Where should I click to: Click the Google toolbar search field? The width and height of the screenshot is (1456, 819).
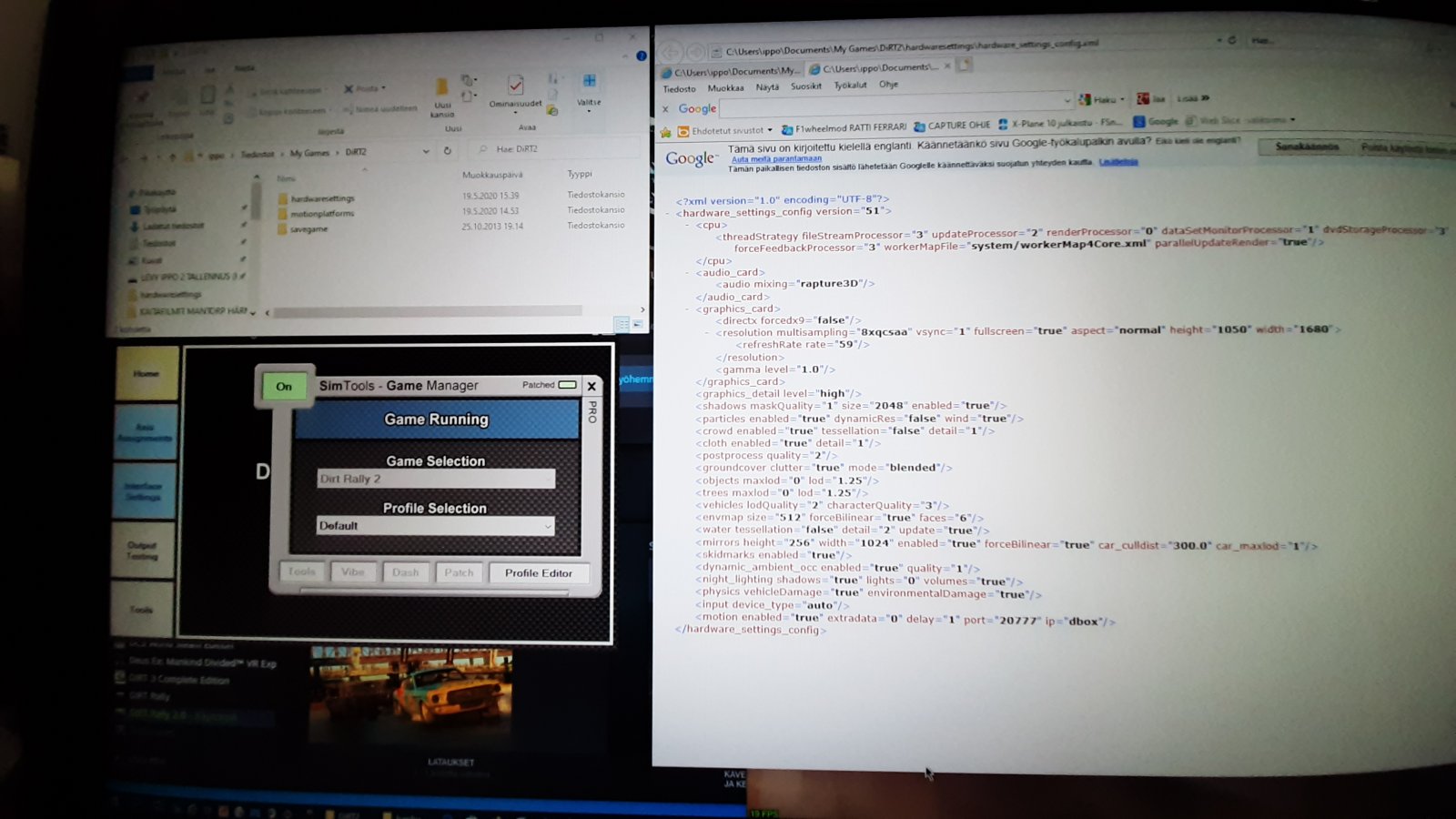pyautogui.click(x=896, y=106)
